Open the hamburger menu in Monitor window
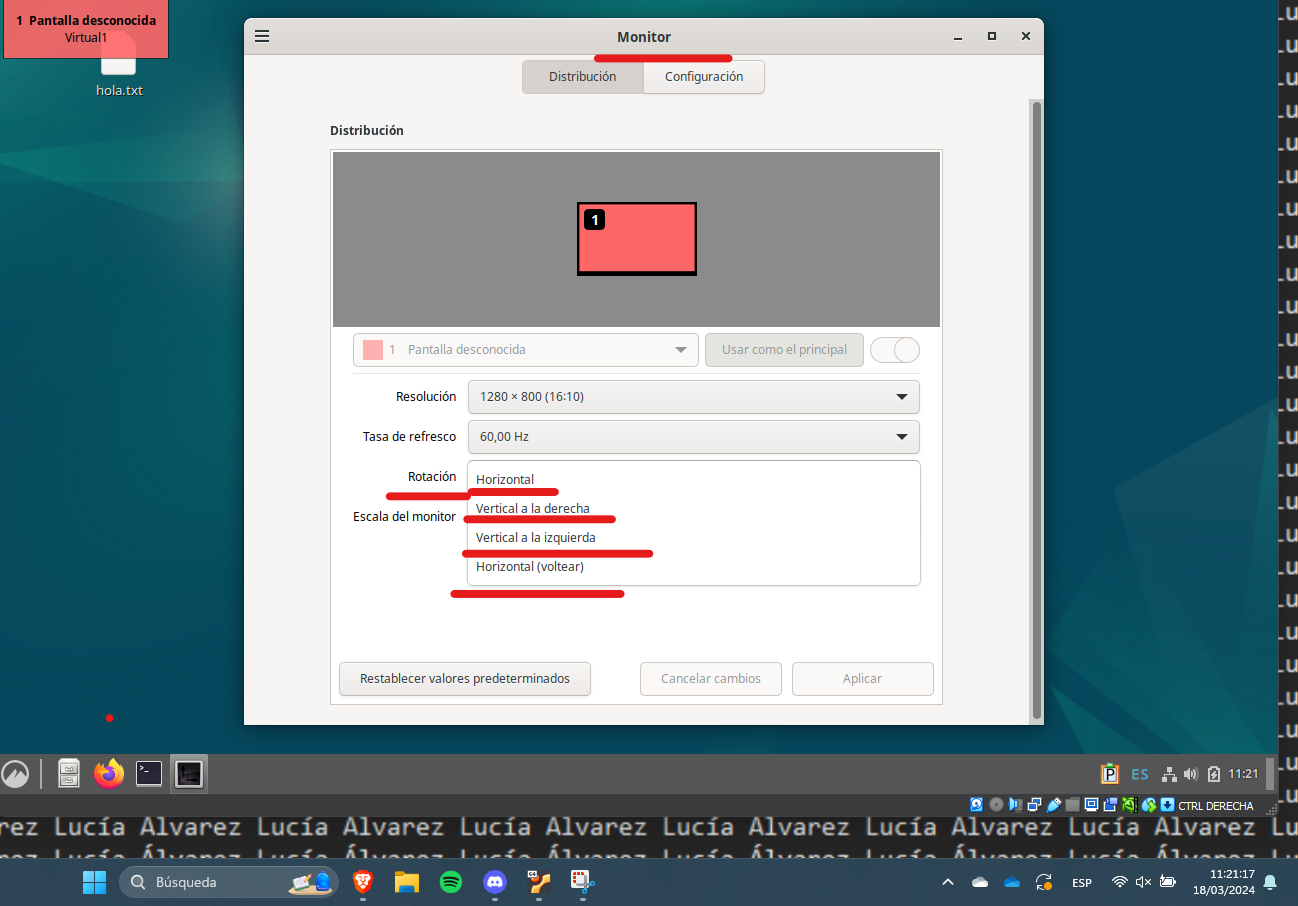 [262, 36]
